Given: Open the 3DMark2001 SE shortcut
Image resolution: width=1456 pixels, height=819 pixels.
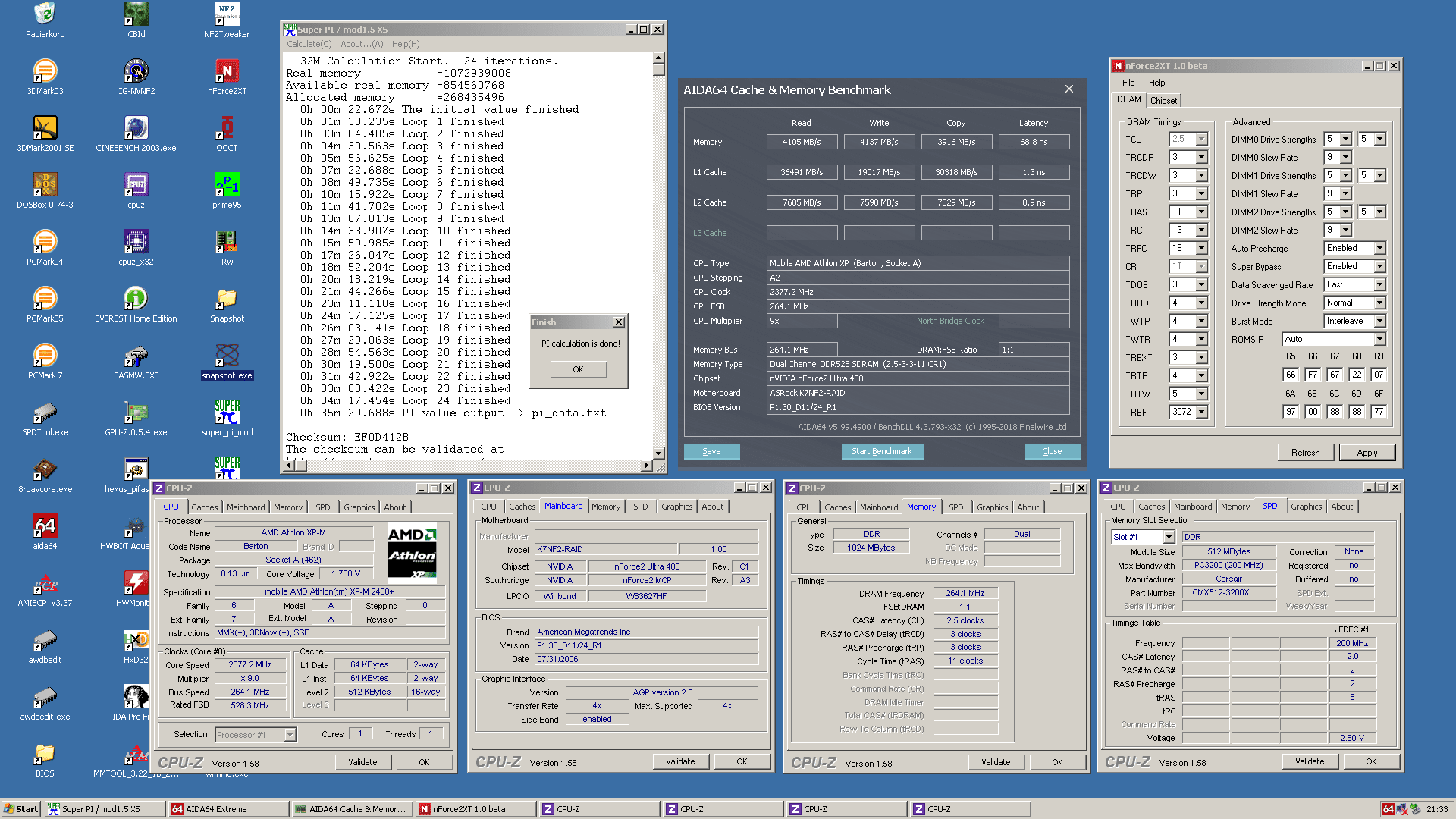Looking at the screenshot, I should pyautogui.click(x=45, y=134).
